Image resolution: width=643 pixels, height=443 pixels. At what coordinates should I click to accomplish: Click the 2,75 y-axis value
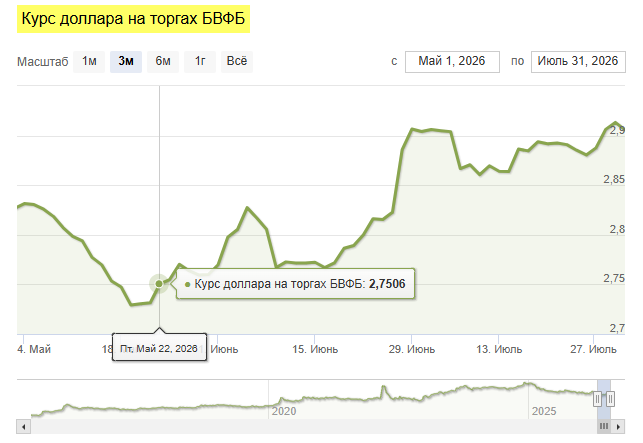point(614,278)
